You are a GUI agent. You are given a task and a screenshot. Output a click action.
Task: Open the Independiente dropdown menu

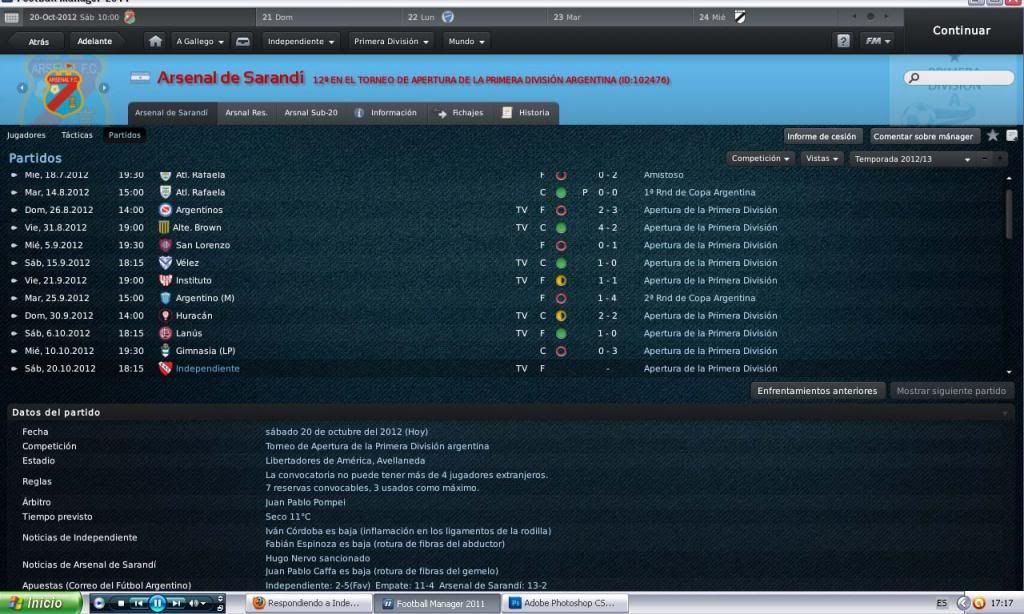[300, 42]
